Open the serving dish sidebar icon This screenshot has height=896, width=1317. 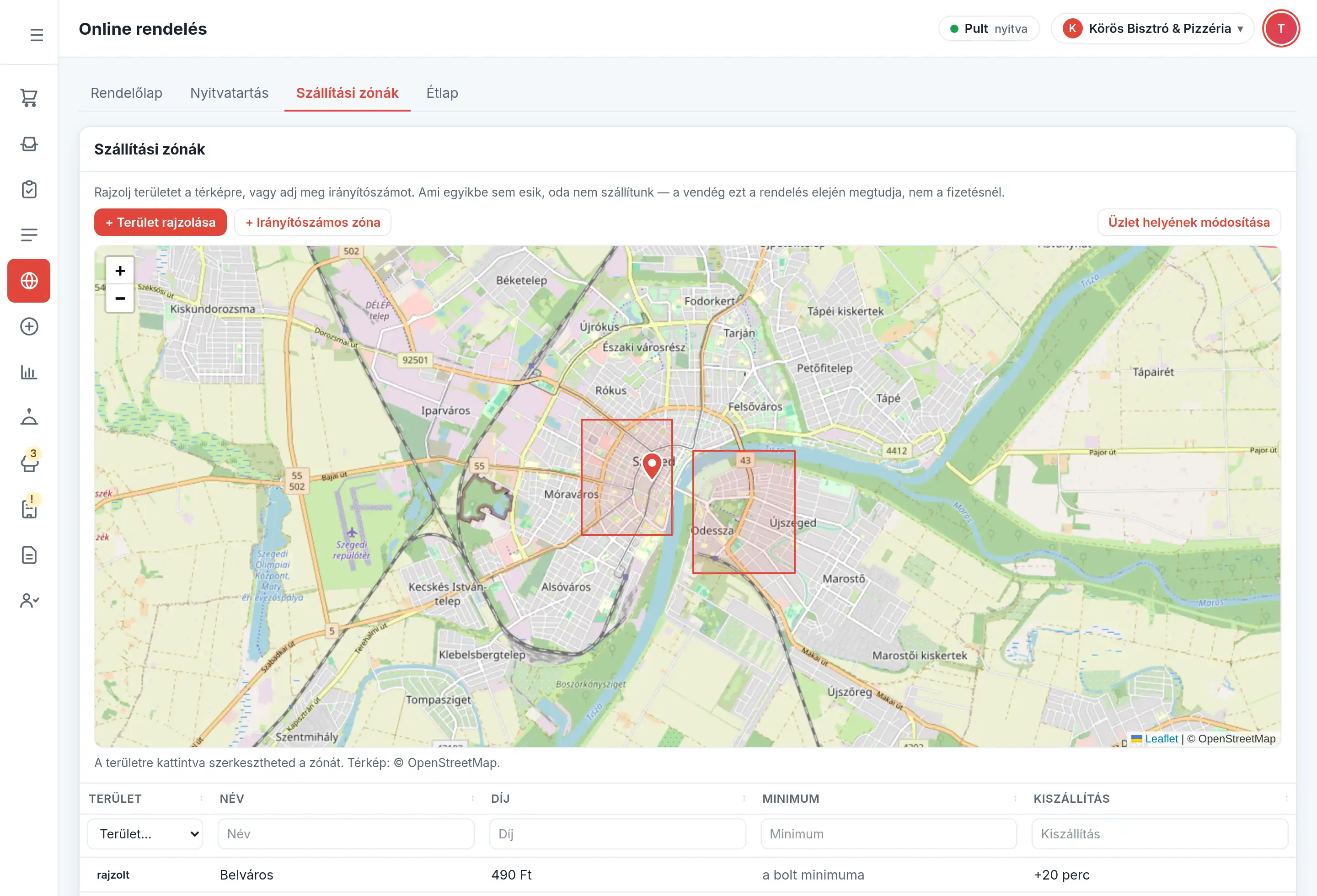tap(29, 418)
